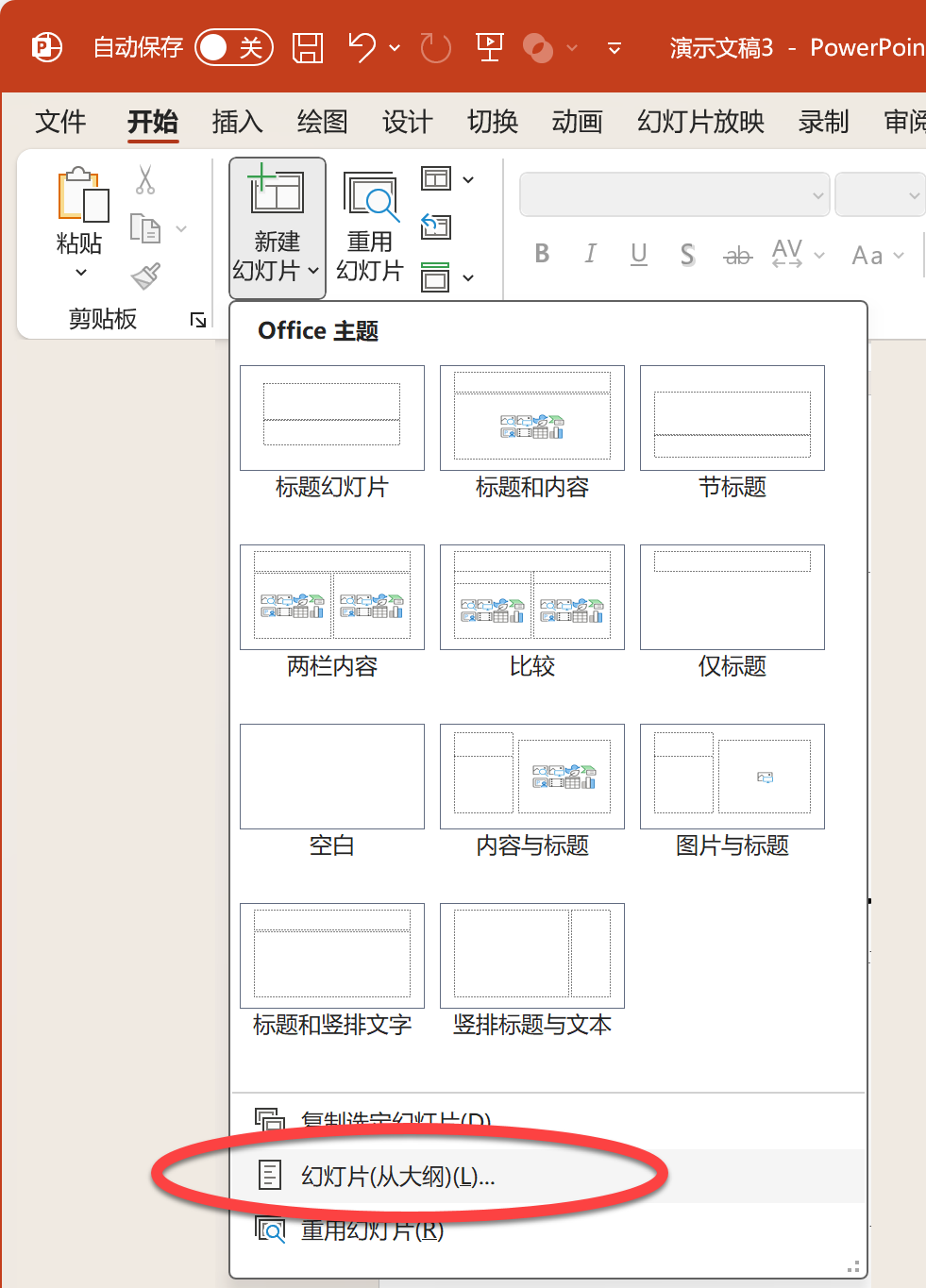926x1288 pixels.
Task: Toggle bold with the B button
Action: (x=542, y=253)
